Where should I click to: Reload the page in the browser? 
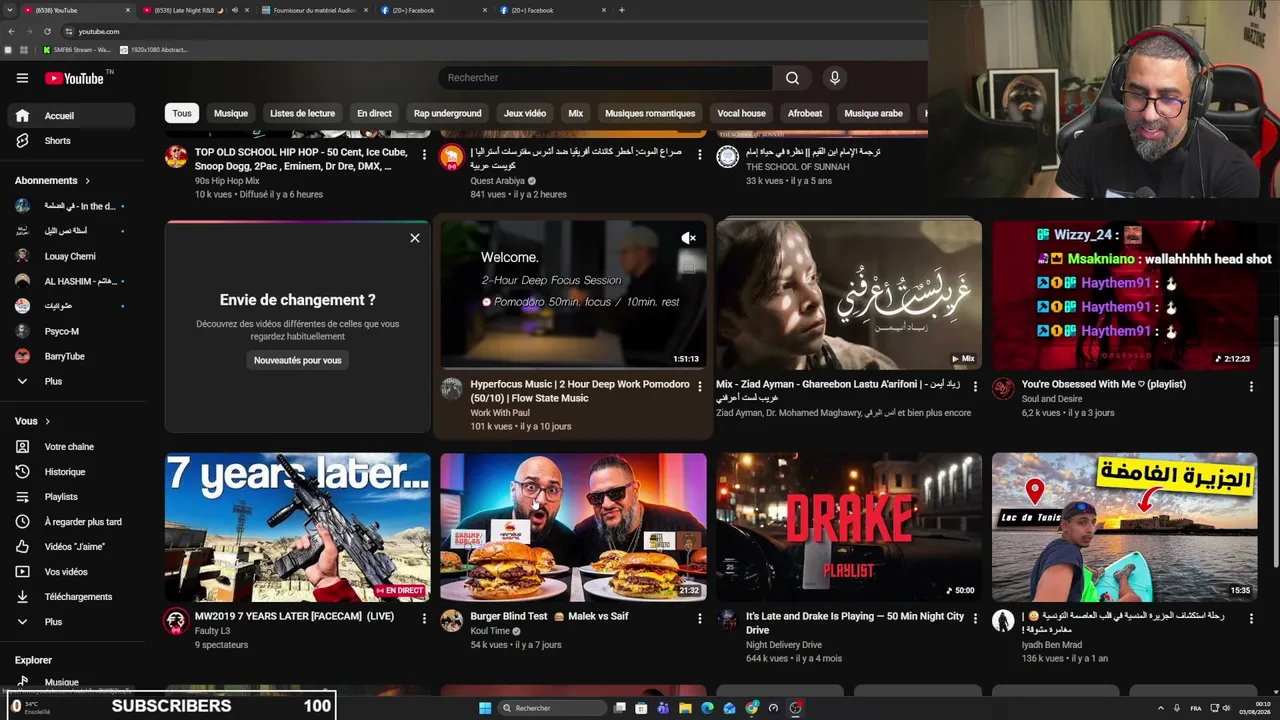pyautogui.click(x=47, y=31)
